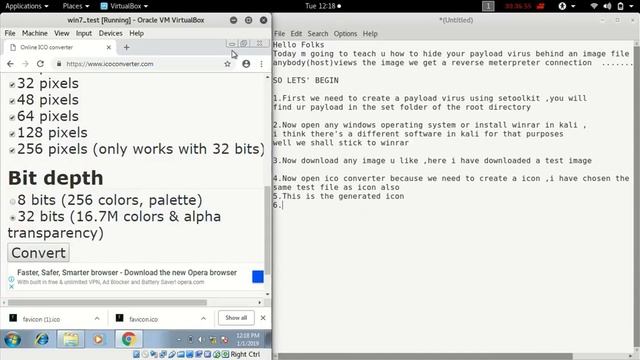Image resolution: width=640 pixels, height=360 pixels.
Task: Click the red screen recorder indicator
Action: coord(540,6)
